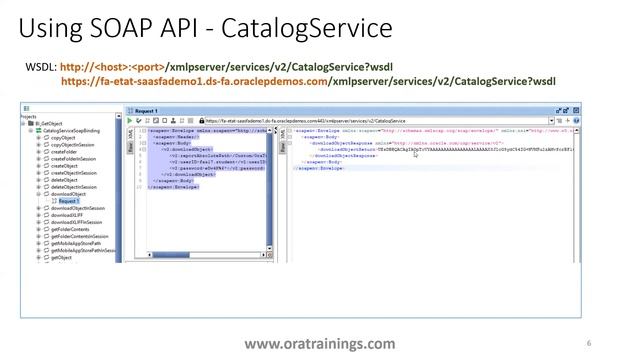The image size is (640, 360).
Task: Click the plus icon next to endpoint dropdown
Action: 567,121
